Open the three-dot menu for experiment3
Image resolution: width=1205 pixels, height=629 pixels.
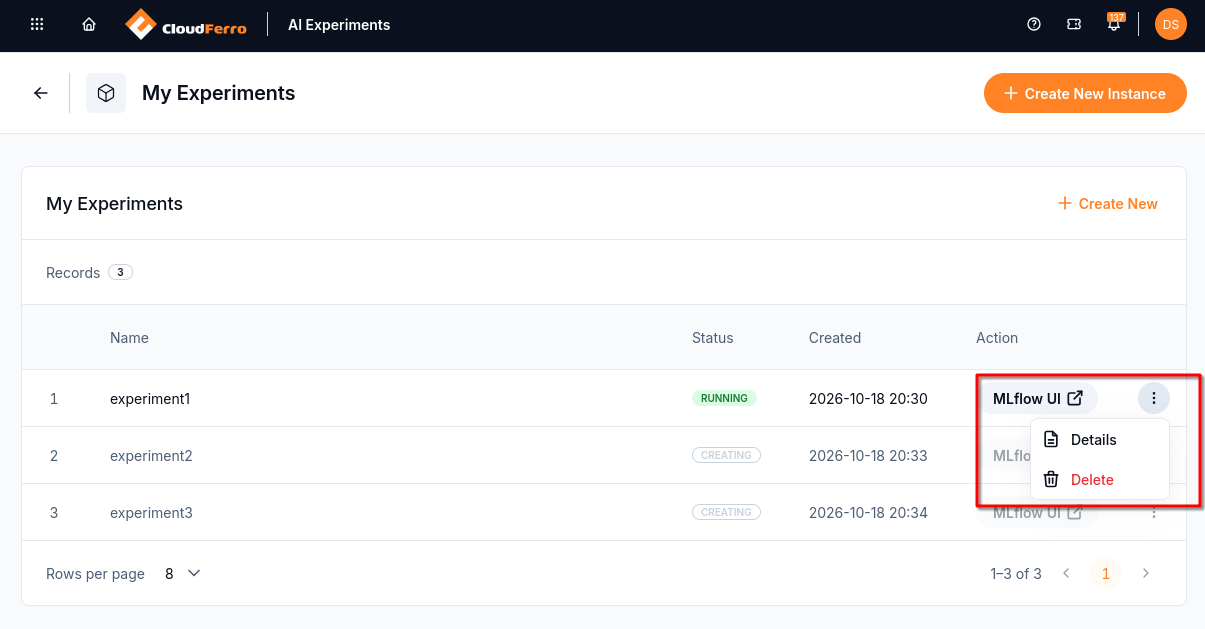tap(1154, 513)
